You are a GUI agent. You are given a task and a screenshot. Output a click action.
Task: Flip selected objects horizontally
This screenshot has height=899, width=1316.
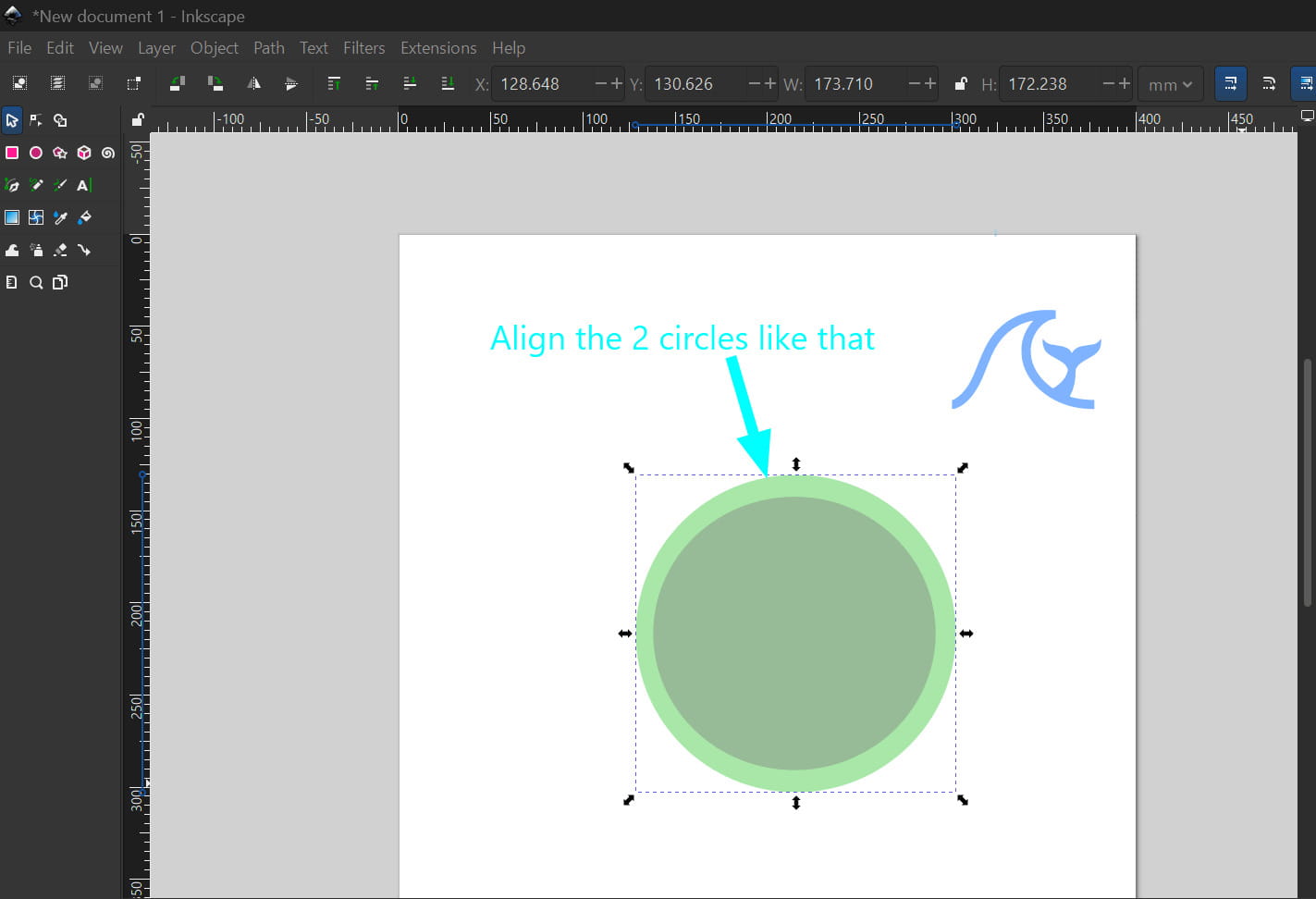(253, 83)
